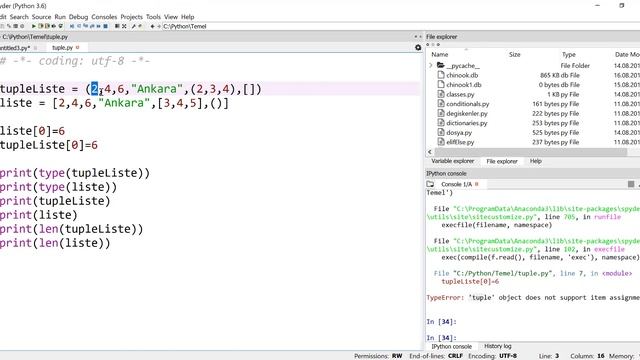Click File explorer parent-folder arrow icon
Screen dimensions: 640x360
(438, 44)
